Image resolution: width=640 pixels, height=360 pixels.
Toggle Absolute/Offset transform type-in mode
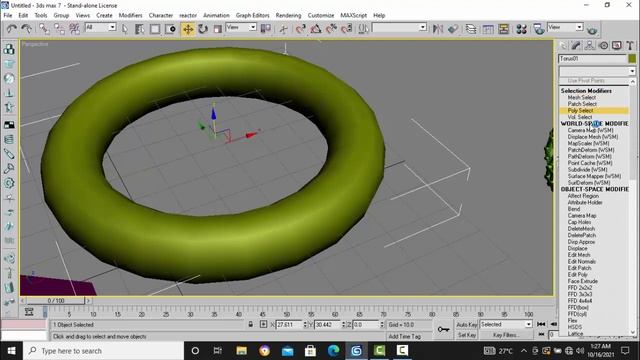263,324
